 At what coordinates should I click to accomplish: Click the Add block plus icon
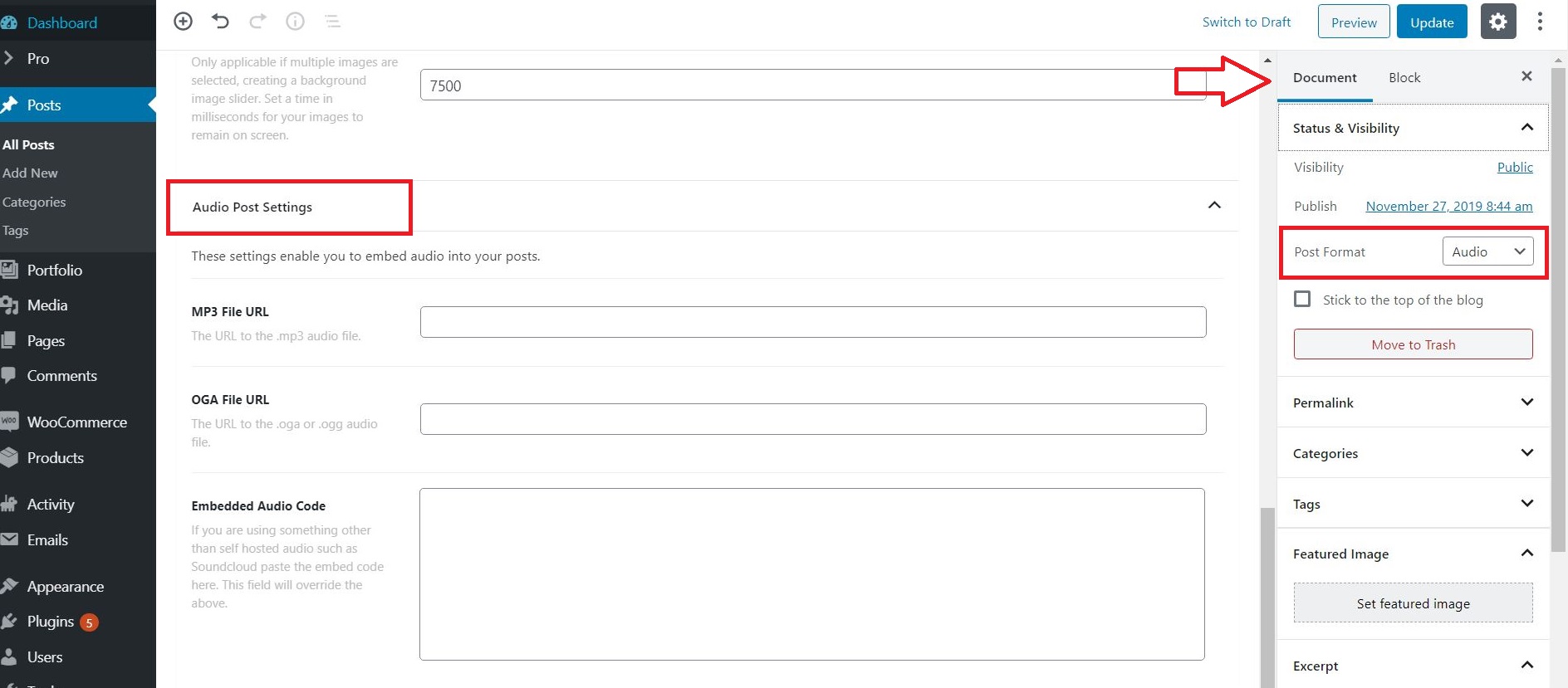click(x=183, y=22)
